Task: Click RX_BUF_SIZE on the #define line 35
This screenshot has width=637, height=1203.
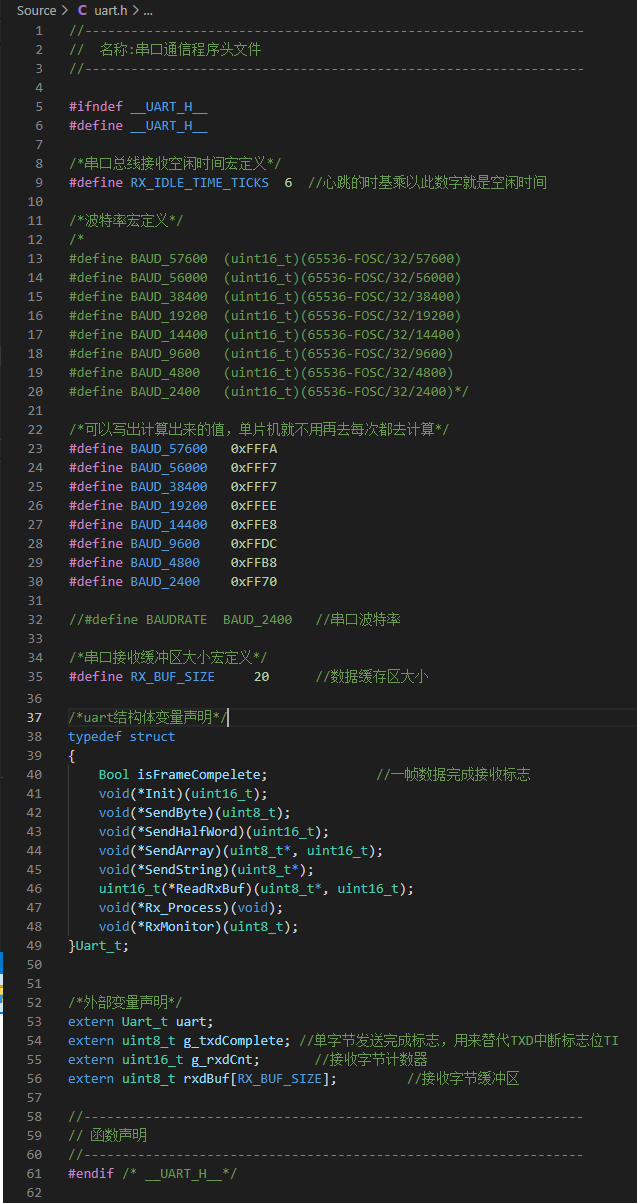Action: coord(172,676)
